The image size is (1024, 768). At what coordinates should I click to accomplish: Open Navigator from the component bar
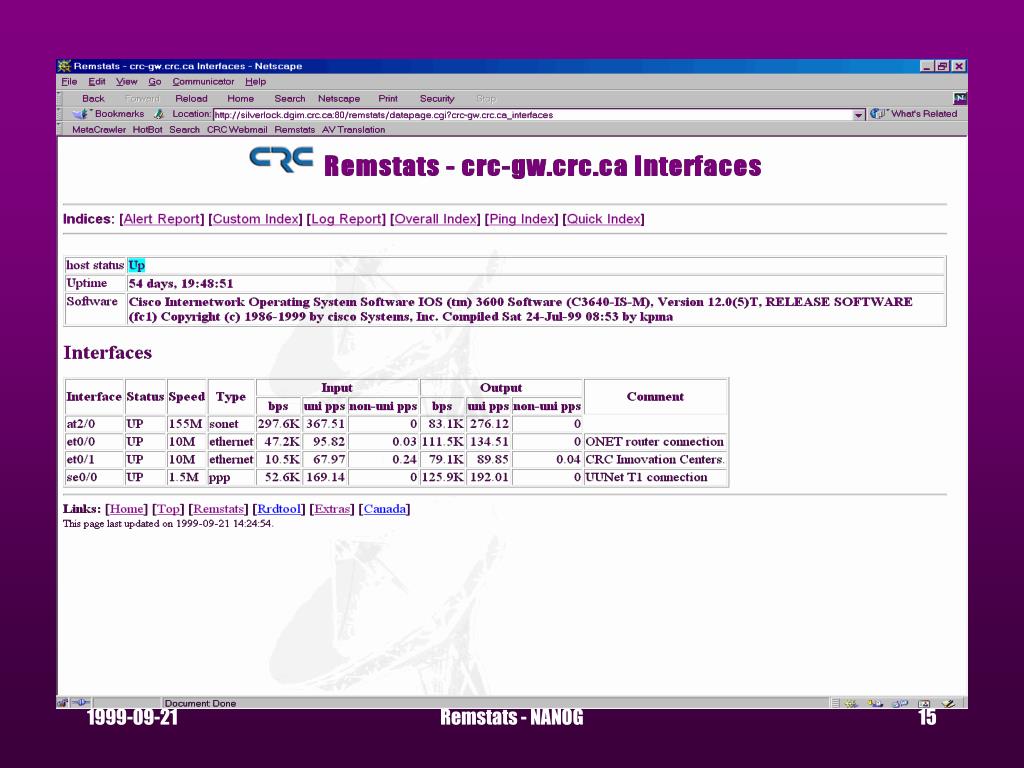pos(850,703)
